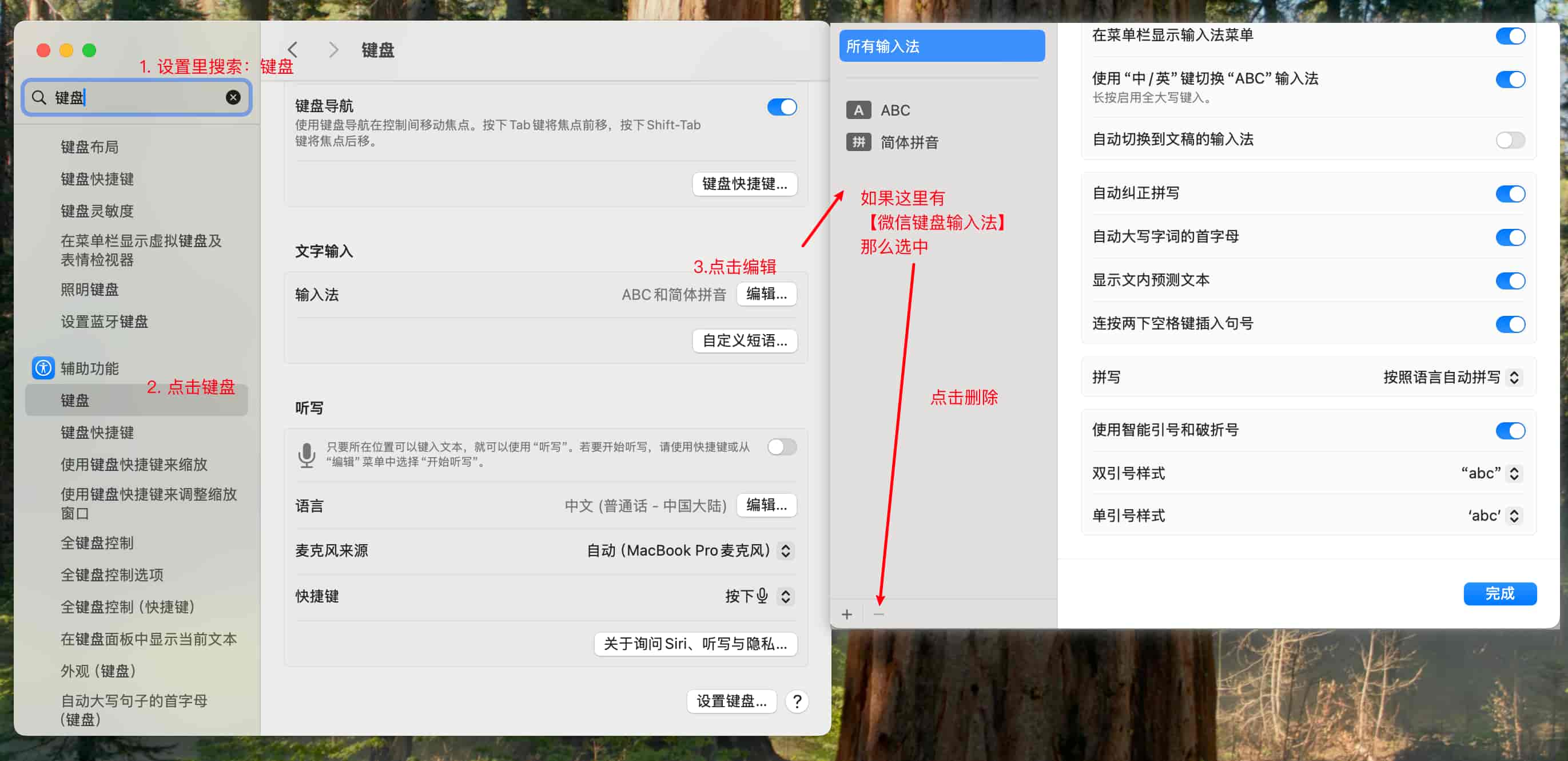The height and width of the screenshot is (761, 1568).
Task: Open 拼写 language dropdown
Action: click(1513, 377)
